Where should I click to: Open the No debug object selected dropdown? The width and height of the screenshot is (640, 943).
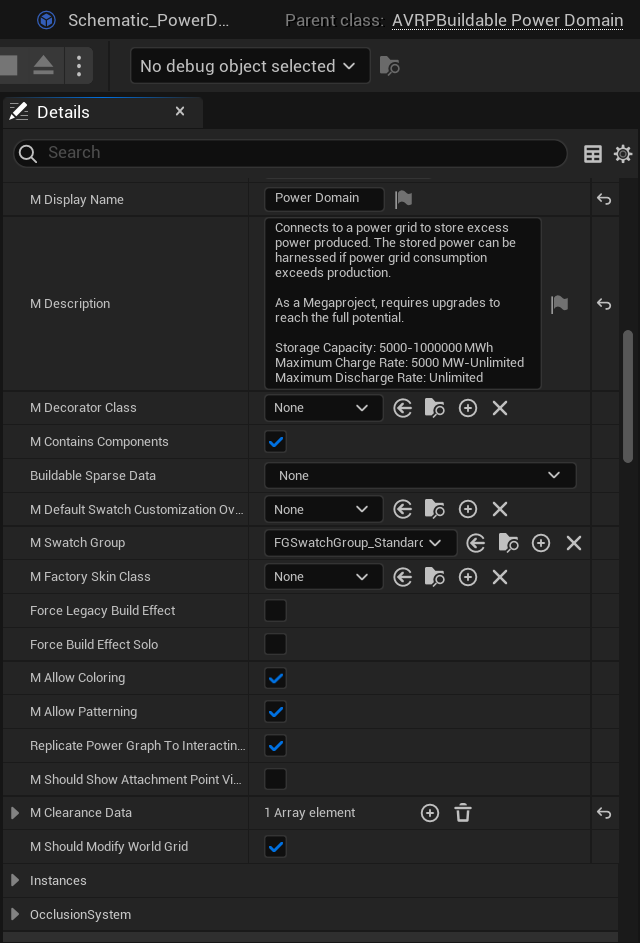click(x=250, y=66)
